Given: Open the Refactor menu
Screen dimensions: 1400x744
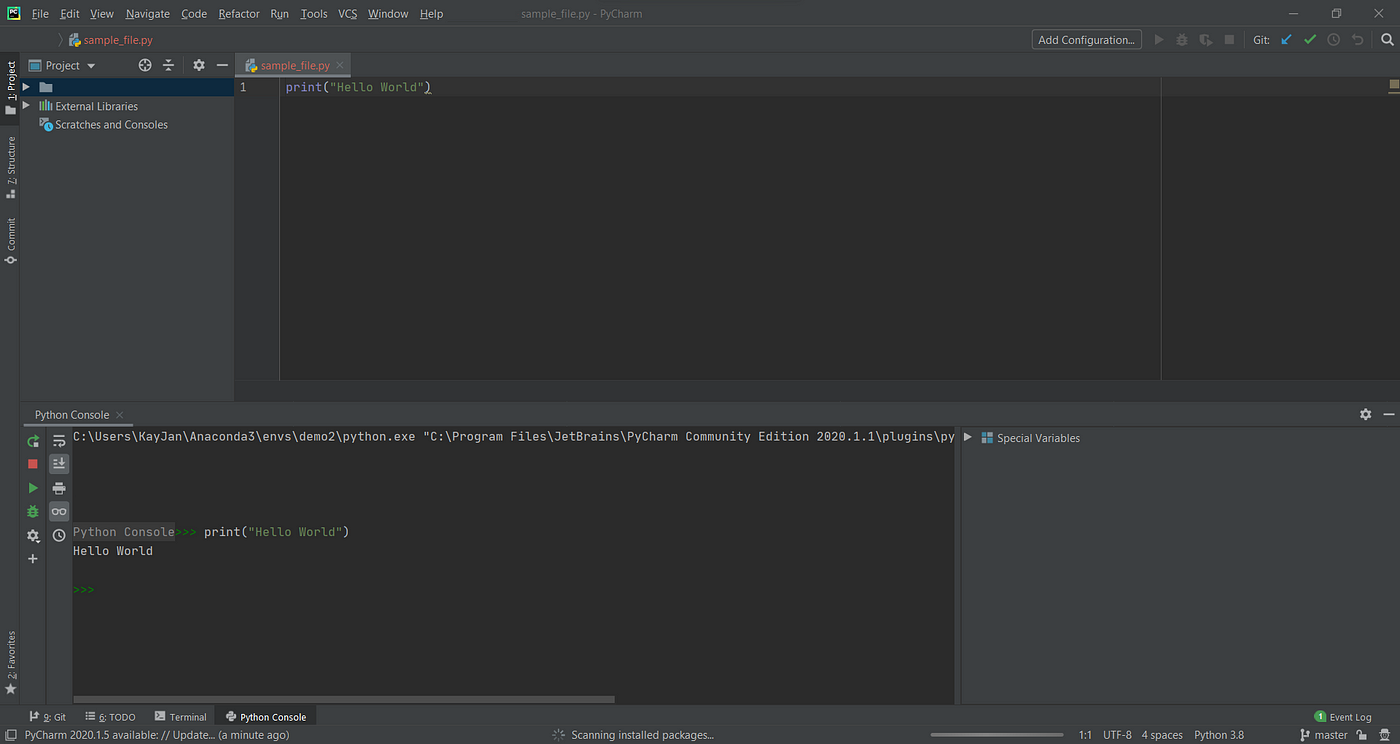Looking at the screenshot, I should (239, 14).
